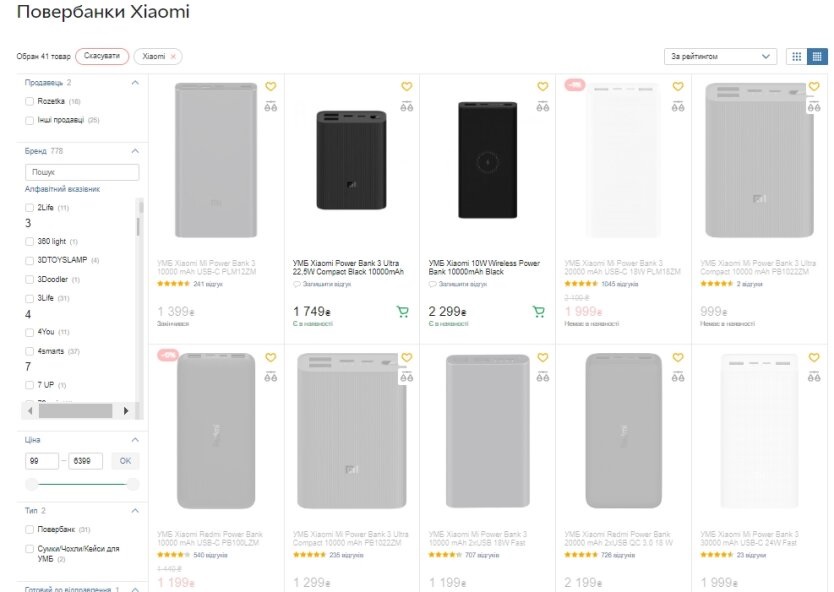Select the 4smarts brand checkbox
The height and width of the screenshot is (592, 834).
click(29, 351)
